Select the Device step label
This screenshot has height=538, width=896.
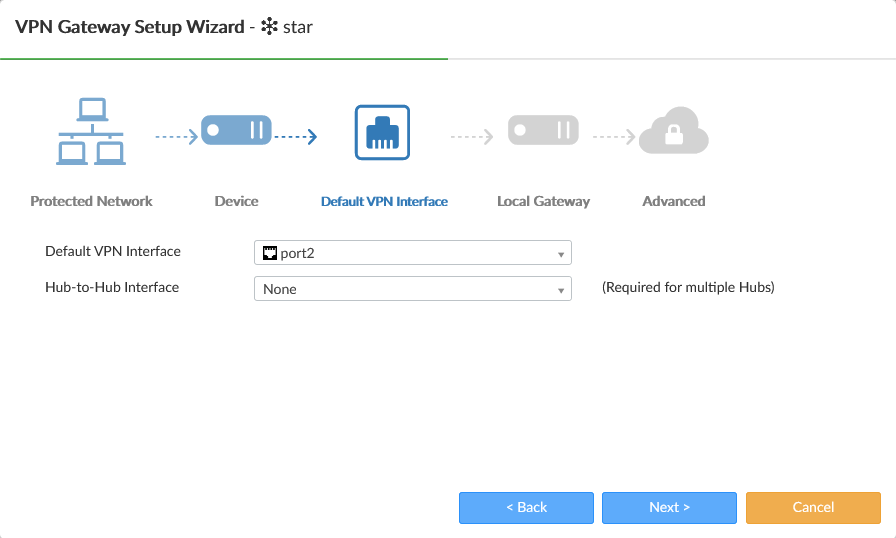pyautogui.click(x=236, y=201)
